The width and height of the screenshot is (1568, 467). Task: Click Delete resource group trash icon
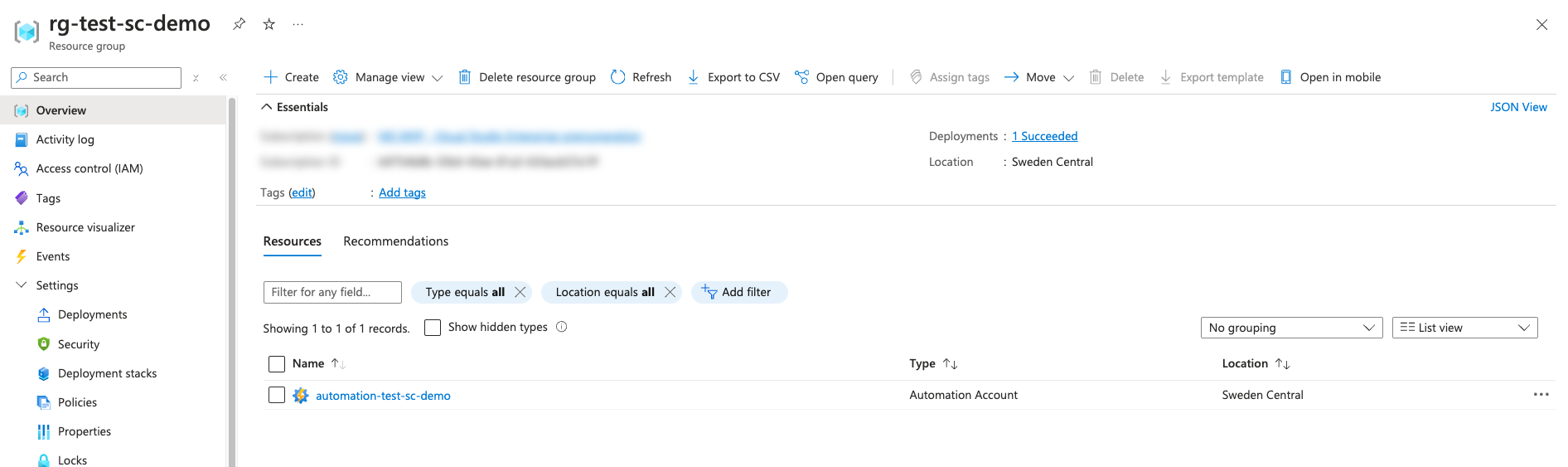click(x=465, y=77)
